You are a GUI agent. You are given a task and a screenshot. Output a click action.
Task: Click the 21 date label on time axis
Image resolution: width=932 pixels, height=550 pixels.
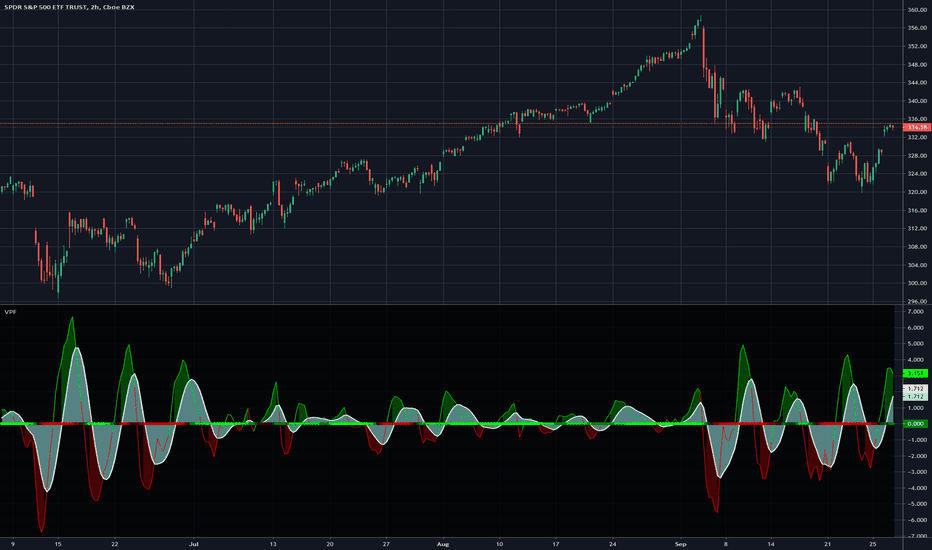827,544
